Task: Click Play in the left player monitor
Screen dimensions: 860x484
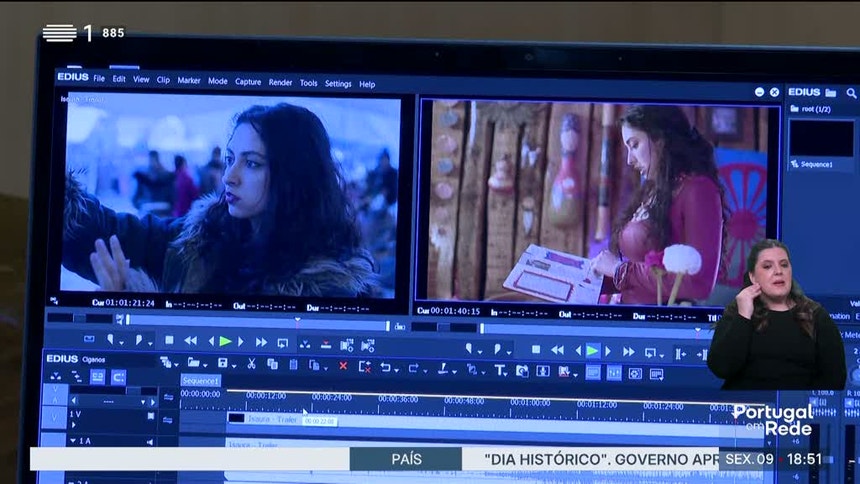Action: pos(226,342)
